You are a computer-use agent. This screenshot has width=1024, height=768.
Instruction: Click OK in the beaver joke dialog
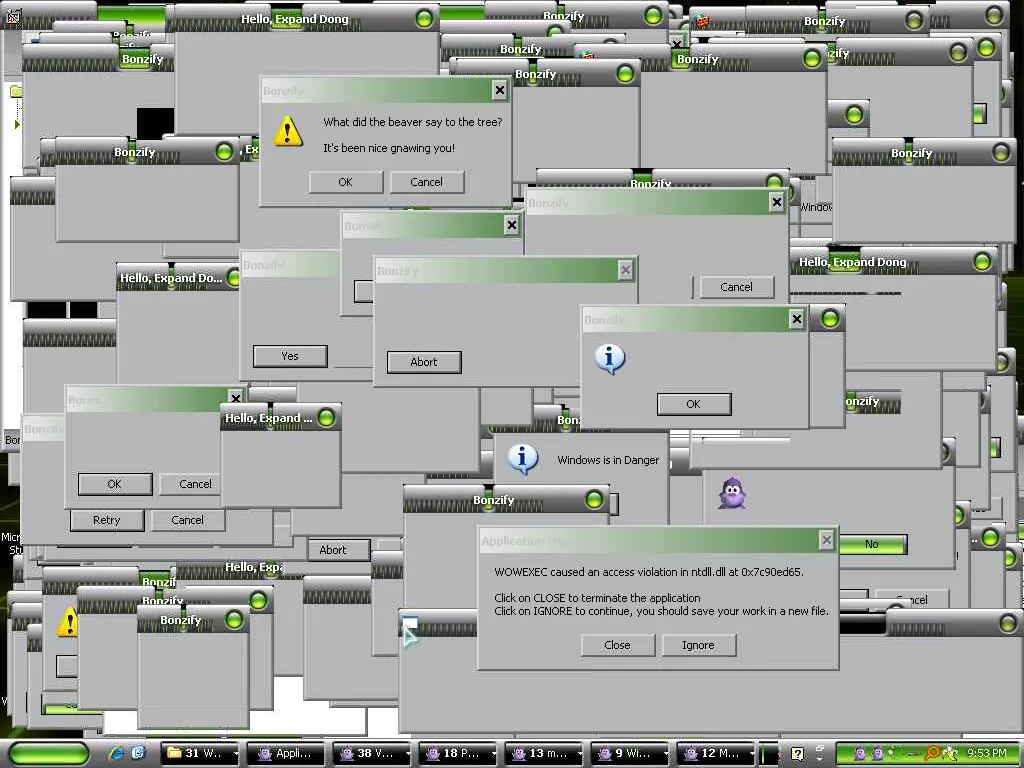click(x=345, y=182)
